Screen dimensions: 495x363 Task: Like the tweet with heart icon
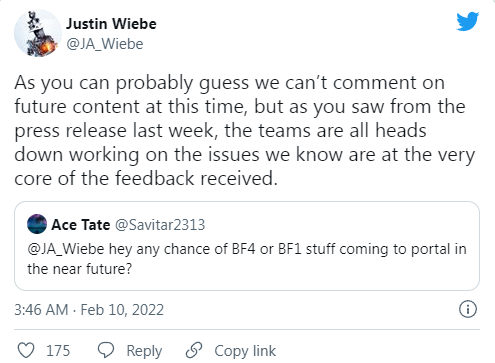(x=26, y=350)
